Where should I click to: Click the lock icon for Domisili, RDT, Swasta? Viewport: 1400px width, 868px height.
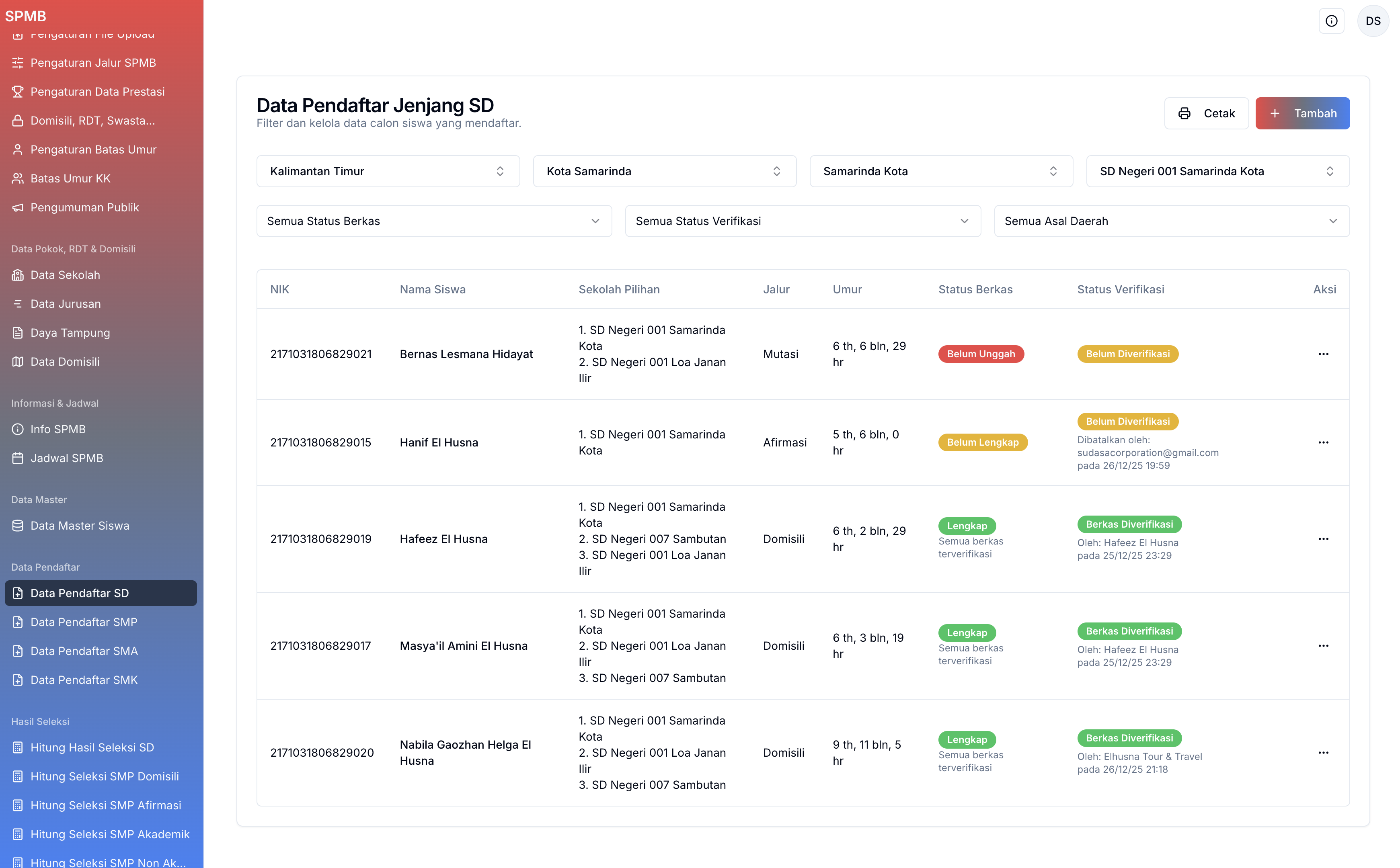tap(17, 121)
